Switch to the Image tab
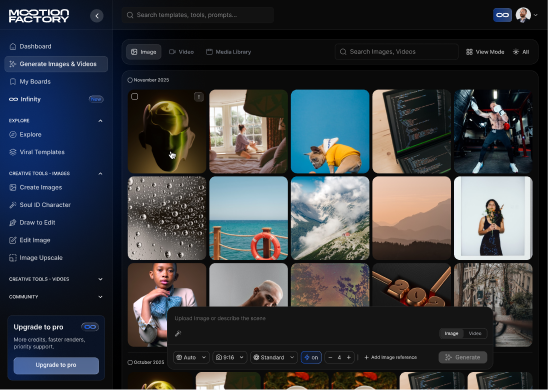The image size is (548, 390). click(x=144, y=52)
